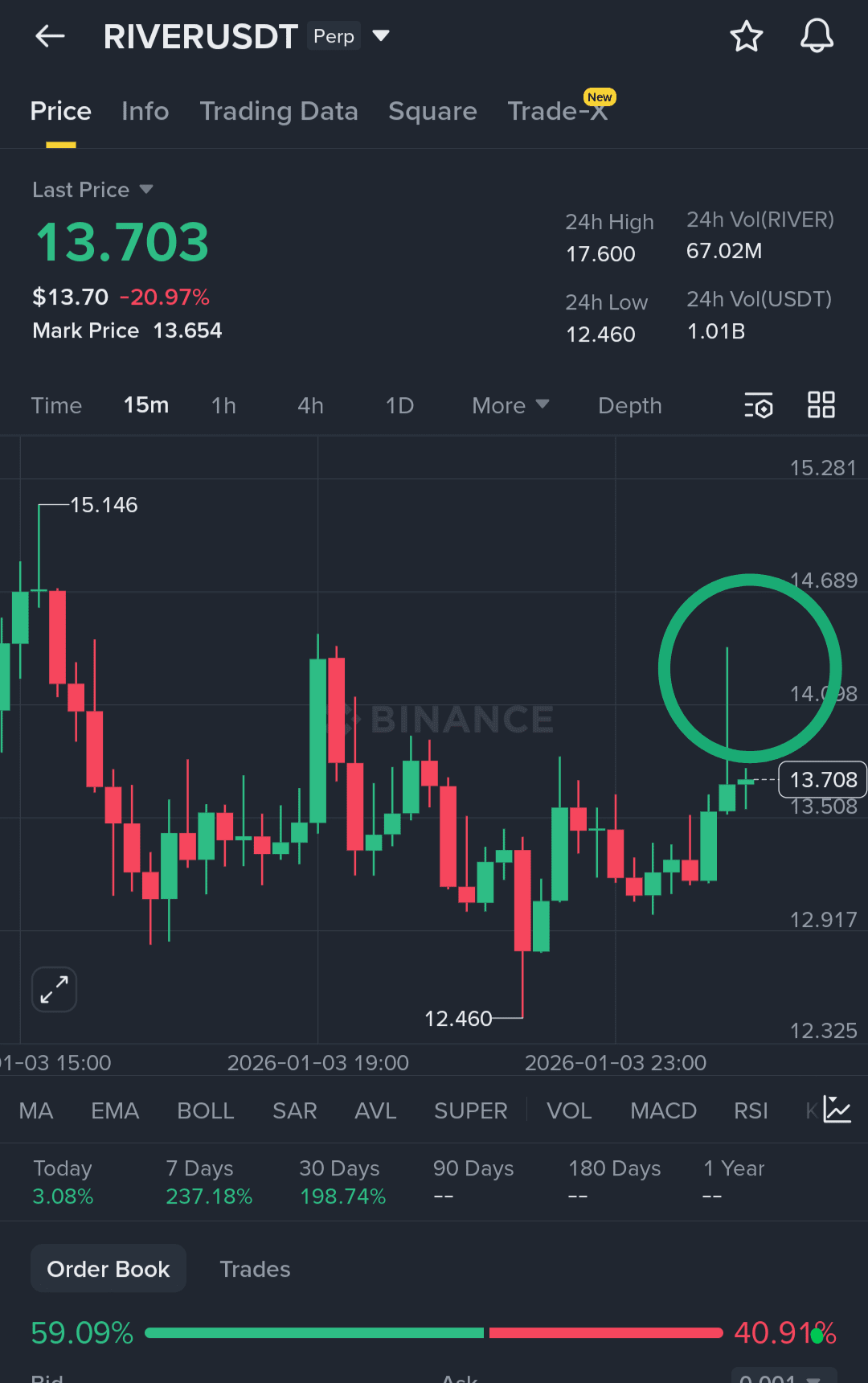868x1383 pixels.
Task: Toggle the VOL sub-indicator
Action: coord(569,1110)
